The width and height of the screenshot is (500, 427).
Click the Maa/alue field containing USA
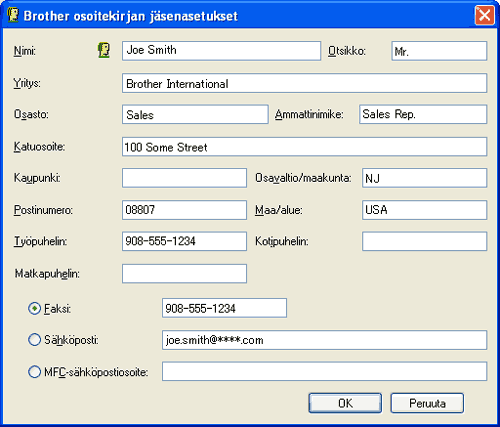tap(424, 210)
